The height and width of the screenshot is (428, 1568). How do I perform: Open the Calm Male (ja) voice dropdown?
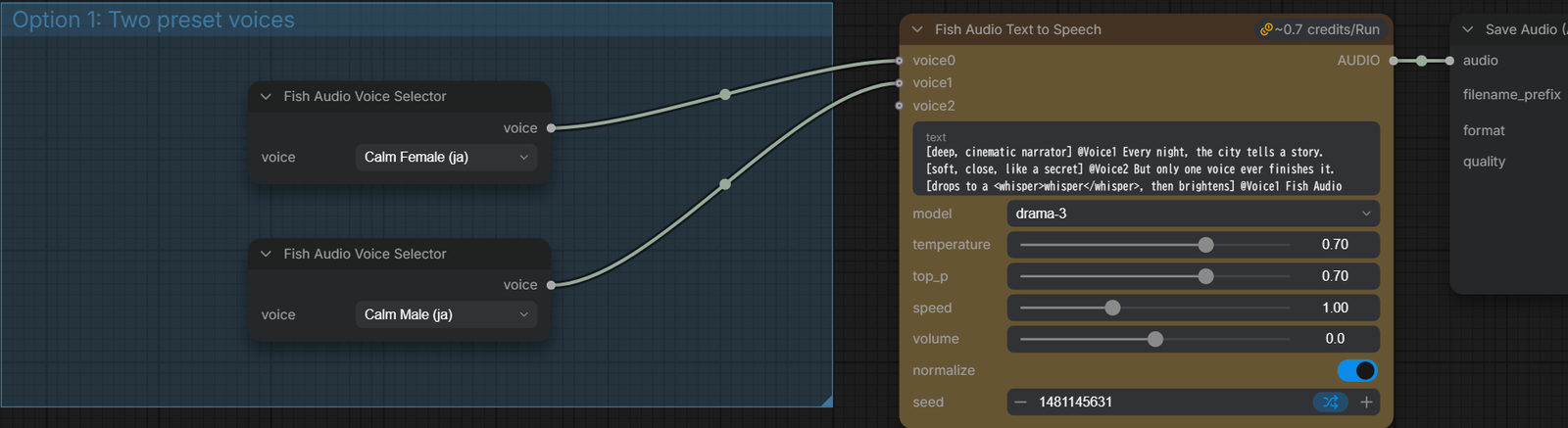click(446, 314)
